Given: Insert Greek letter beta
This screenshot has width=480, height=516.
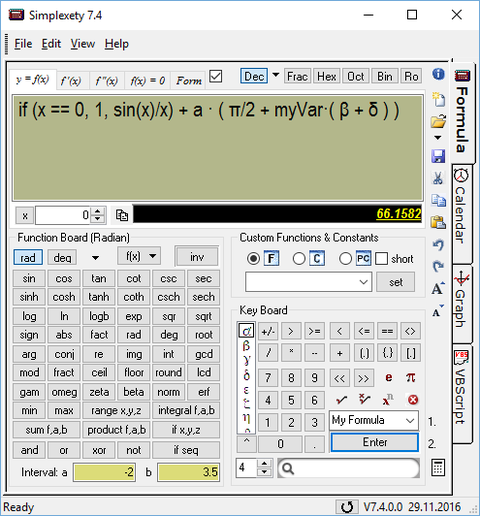Looking at the screenshot, I should click(246, 346).
